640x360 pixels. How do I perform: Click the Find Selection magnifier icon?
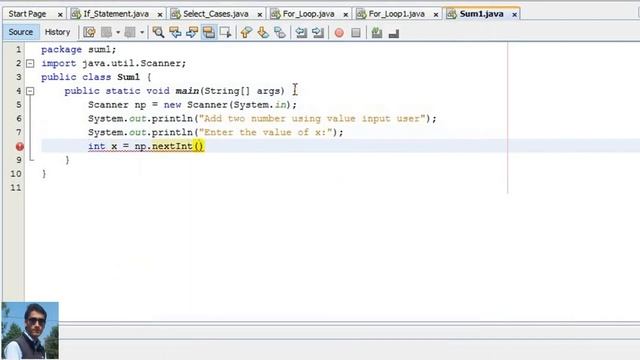pos(158,32)
